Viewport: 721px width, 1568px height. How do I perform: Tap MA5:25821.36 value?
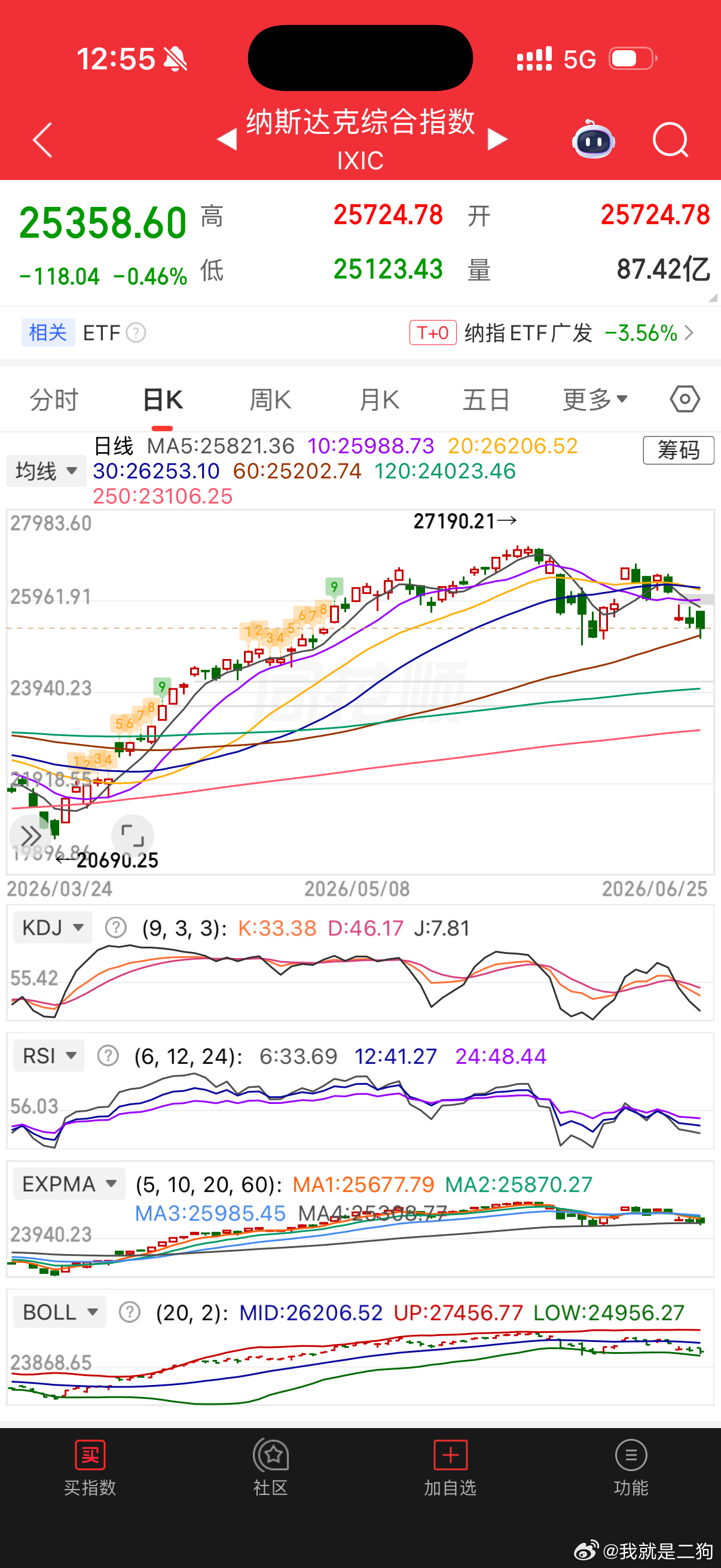coord(221,446)
